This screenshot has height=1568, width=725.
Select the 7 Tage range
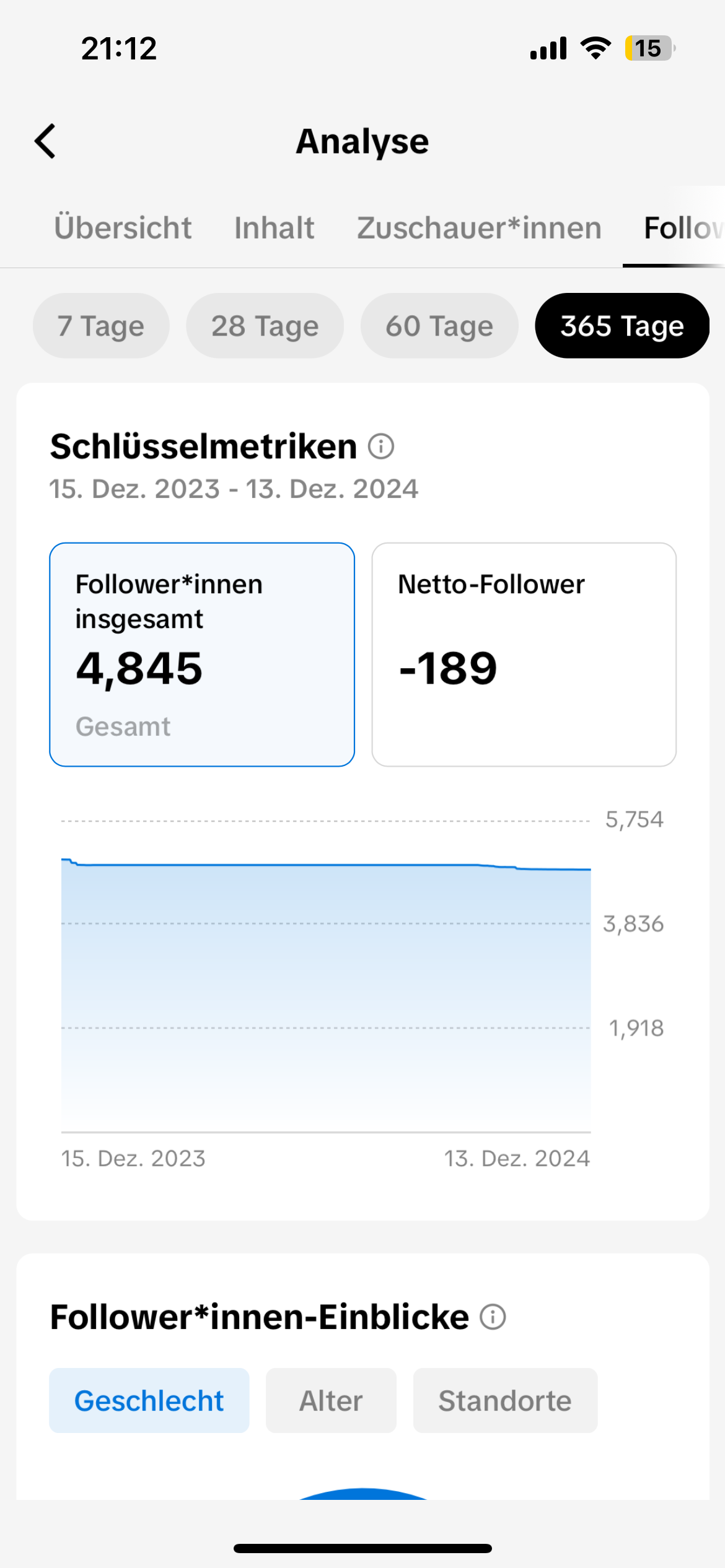tap(101, 326)
